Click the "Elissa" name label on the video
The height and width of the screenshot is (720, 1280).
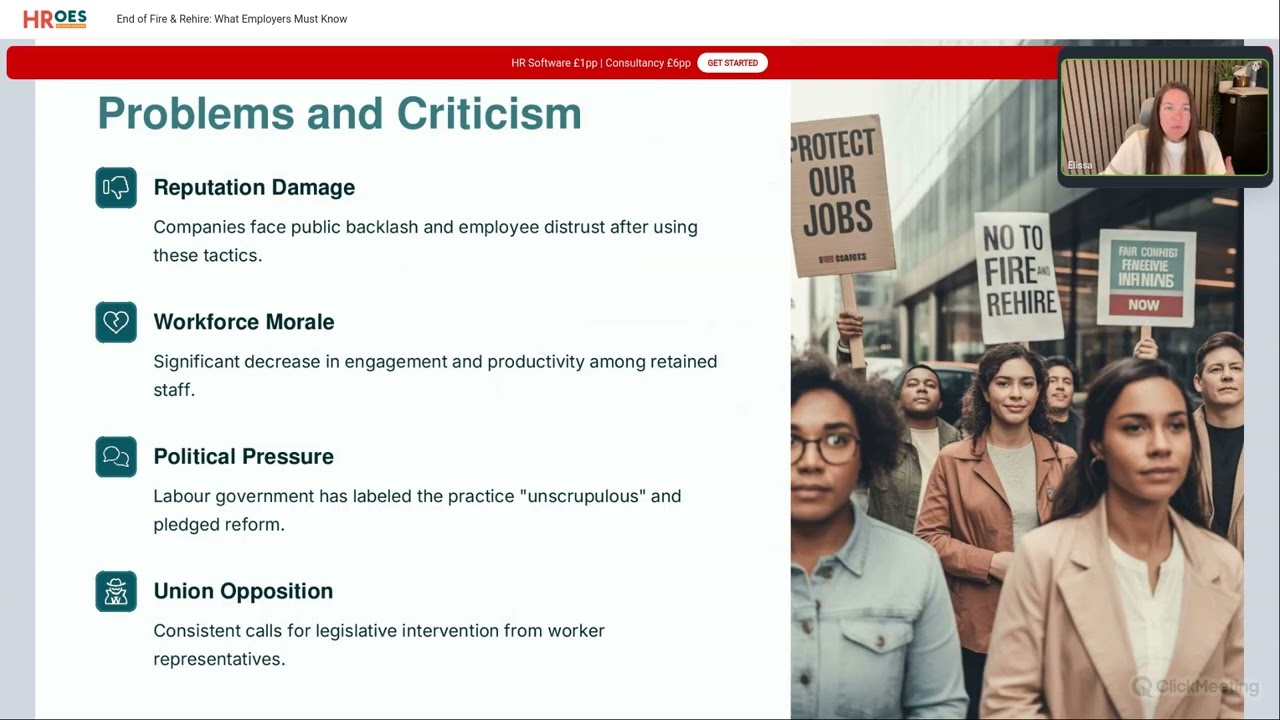click(1080, 165)
